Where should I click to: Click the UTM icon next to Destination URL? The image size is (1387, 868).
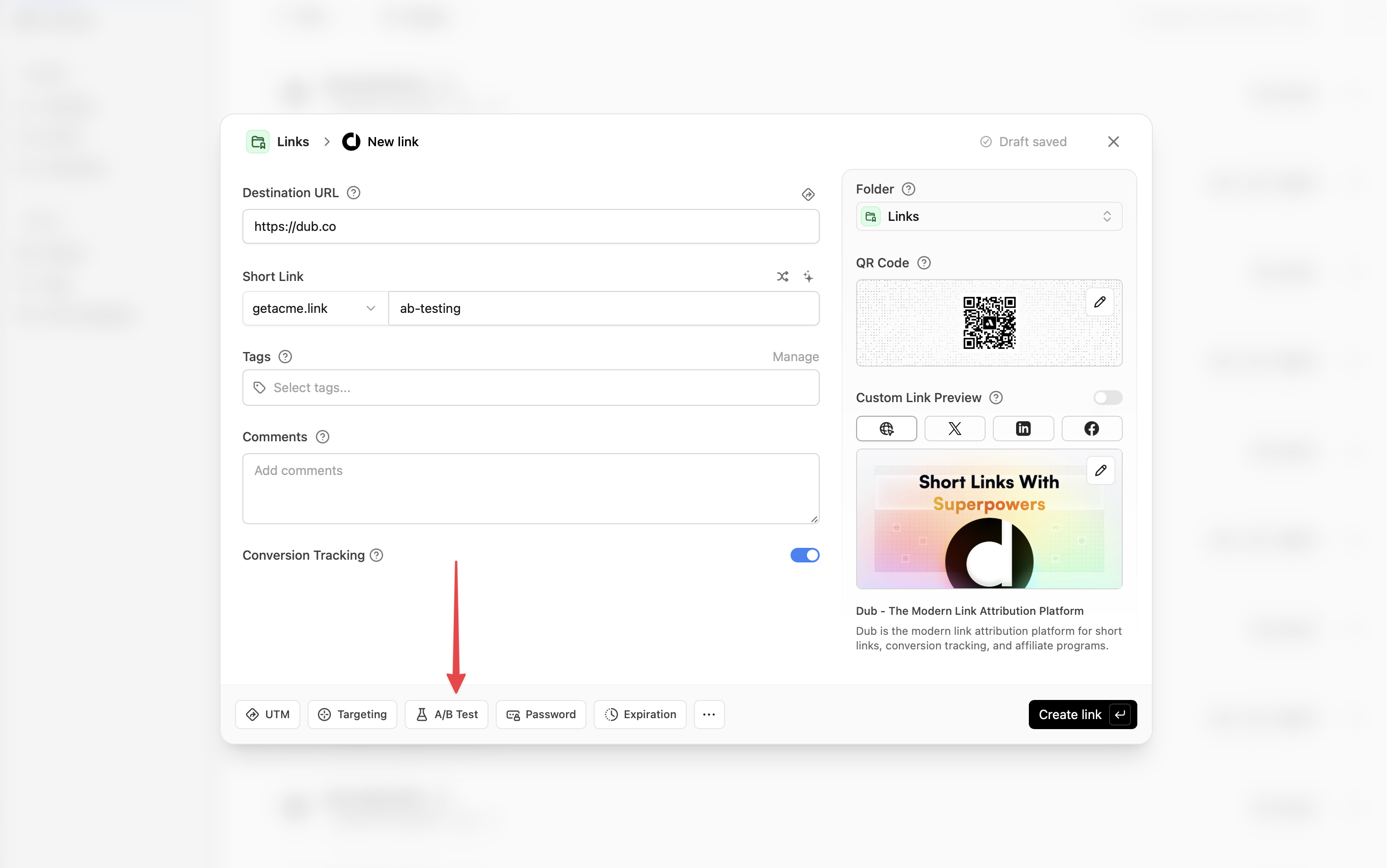(x=808, y=194)
